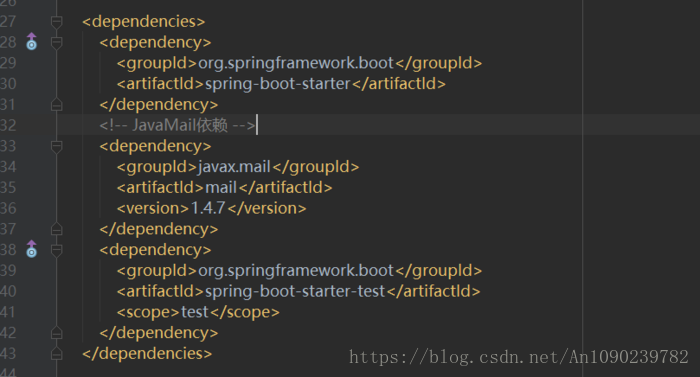Screen dimensions: 700x377
Task: Click org.springframework.boot on line 39
Action: point(296,270)
